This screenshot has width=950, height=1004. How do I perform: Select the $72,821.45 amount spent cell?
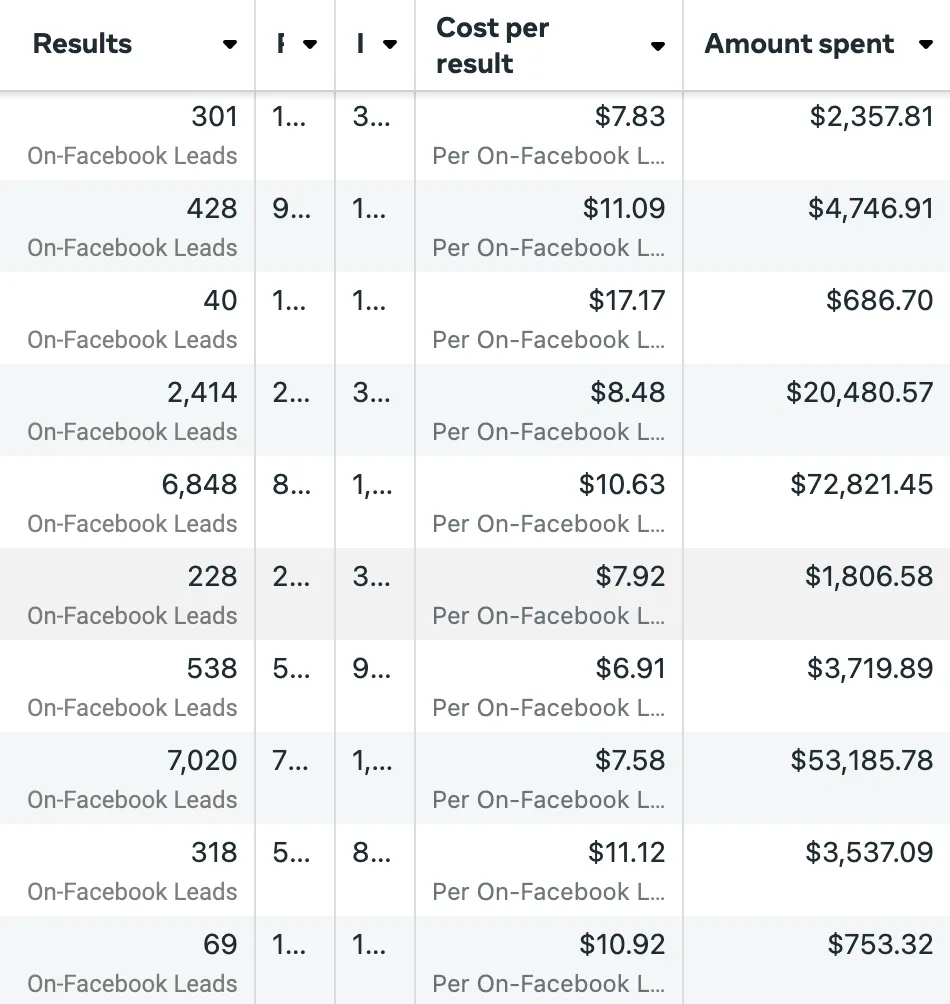click(817, 503)
